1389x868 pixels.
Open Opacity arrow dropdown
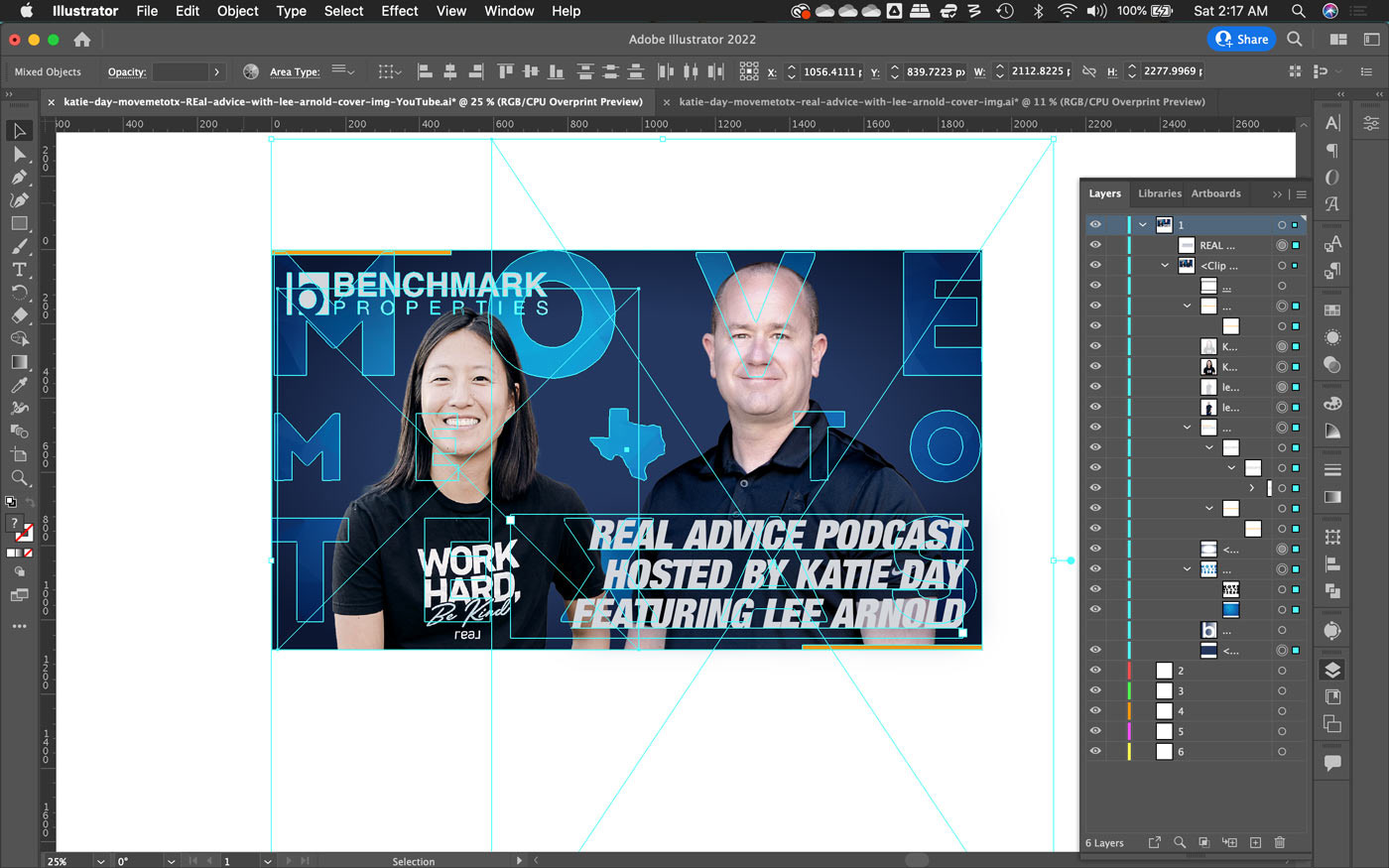[216, 71]
